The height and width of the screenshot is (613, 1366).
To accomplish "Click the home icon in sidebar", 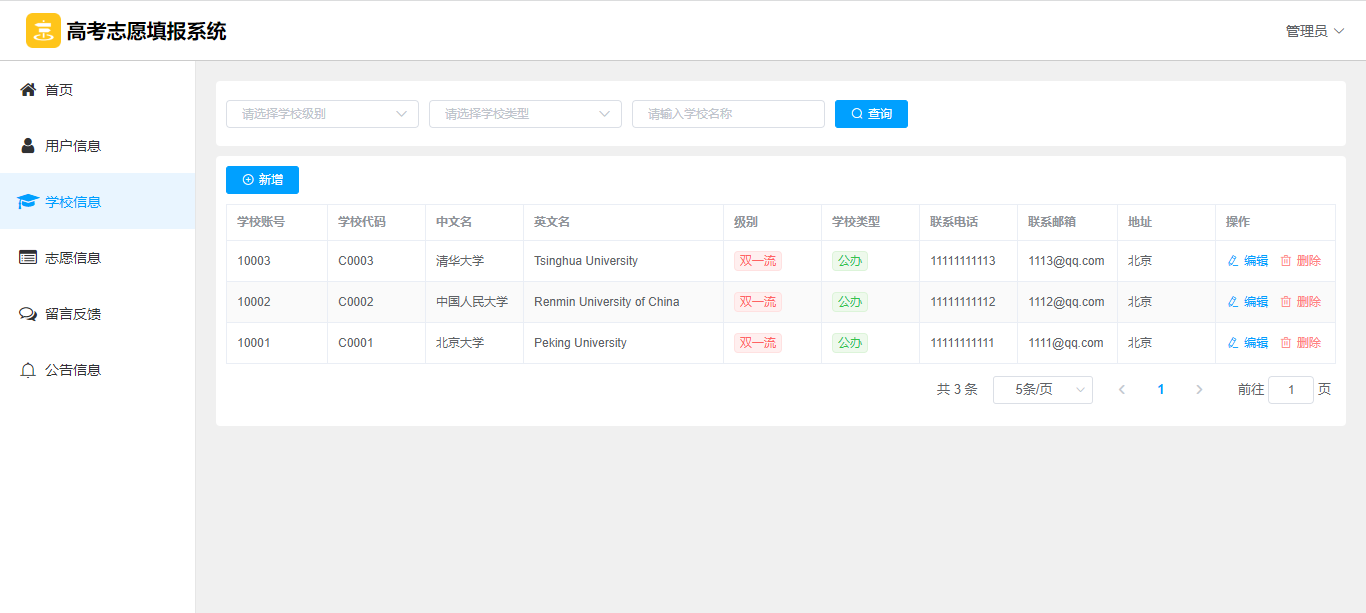I will pyautogui.click(x=28, y=90).
